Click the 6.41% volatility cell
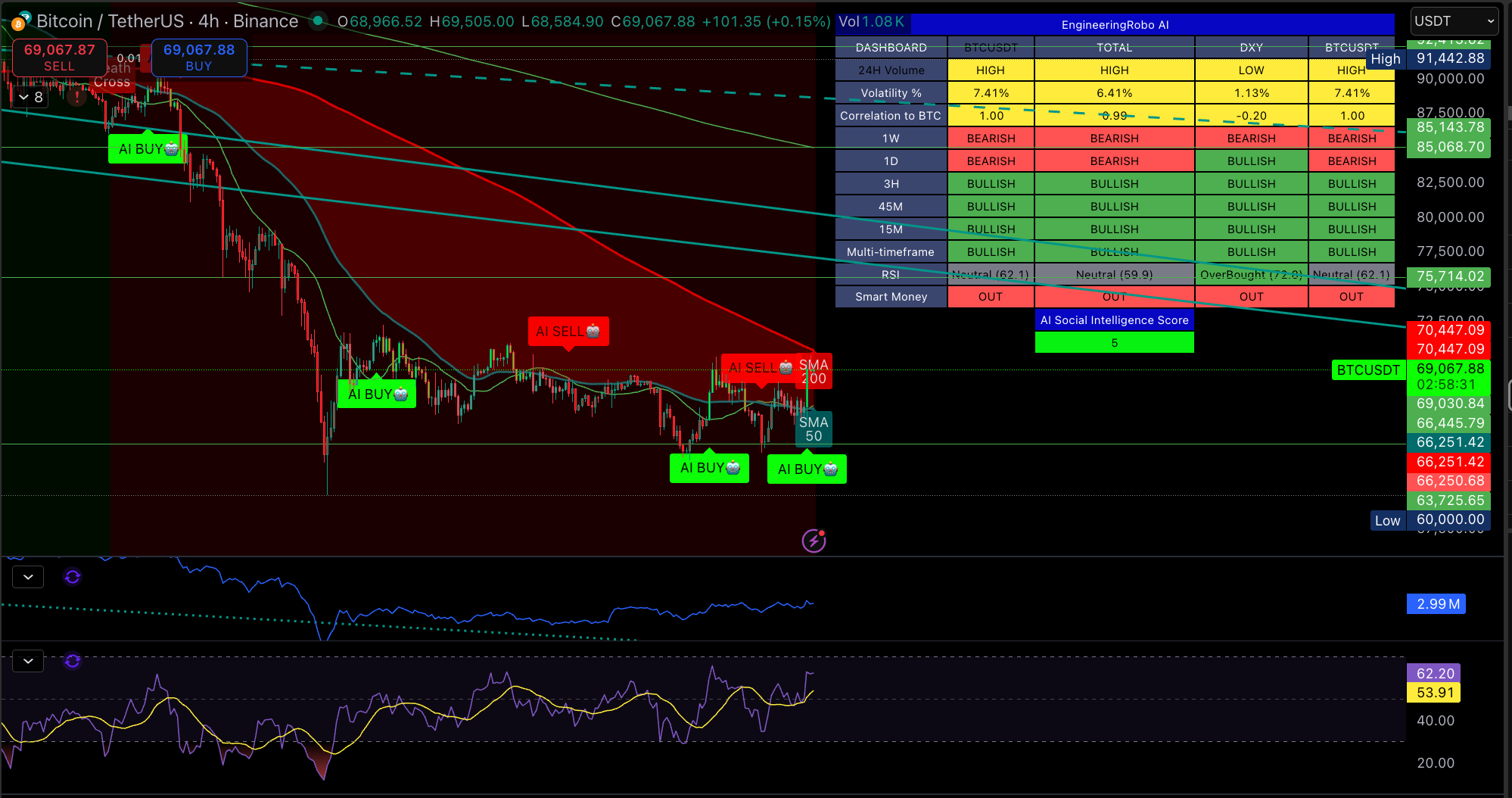 click(1114, 92)
